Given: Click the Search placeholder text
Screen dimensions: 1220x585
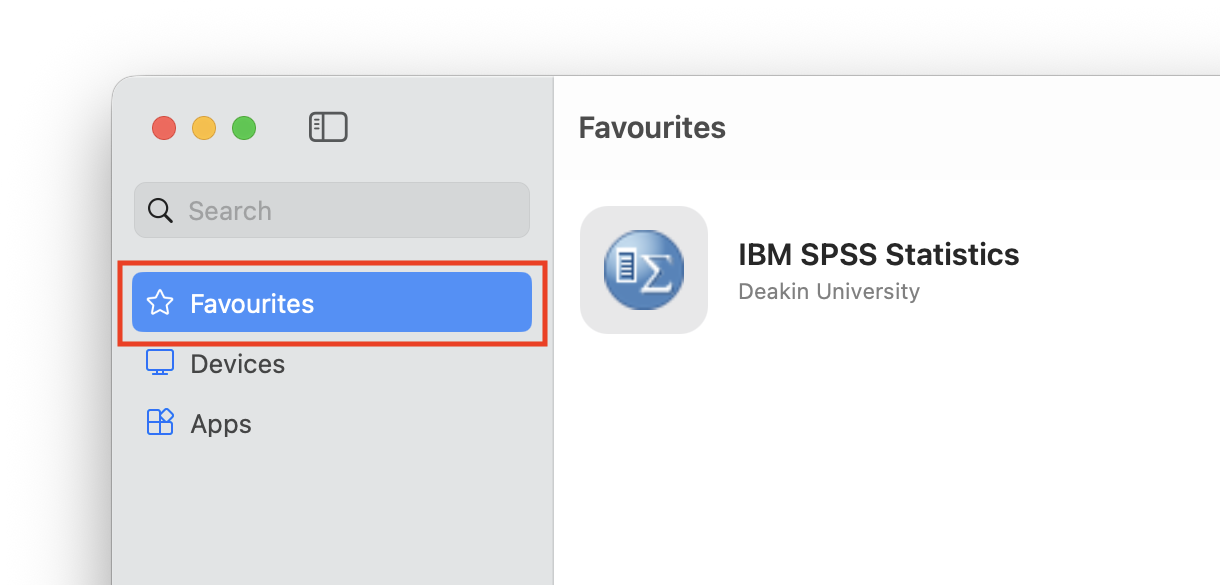Looking at the screenshot, I should coord(230,211).
